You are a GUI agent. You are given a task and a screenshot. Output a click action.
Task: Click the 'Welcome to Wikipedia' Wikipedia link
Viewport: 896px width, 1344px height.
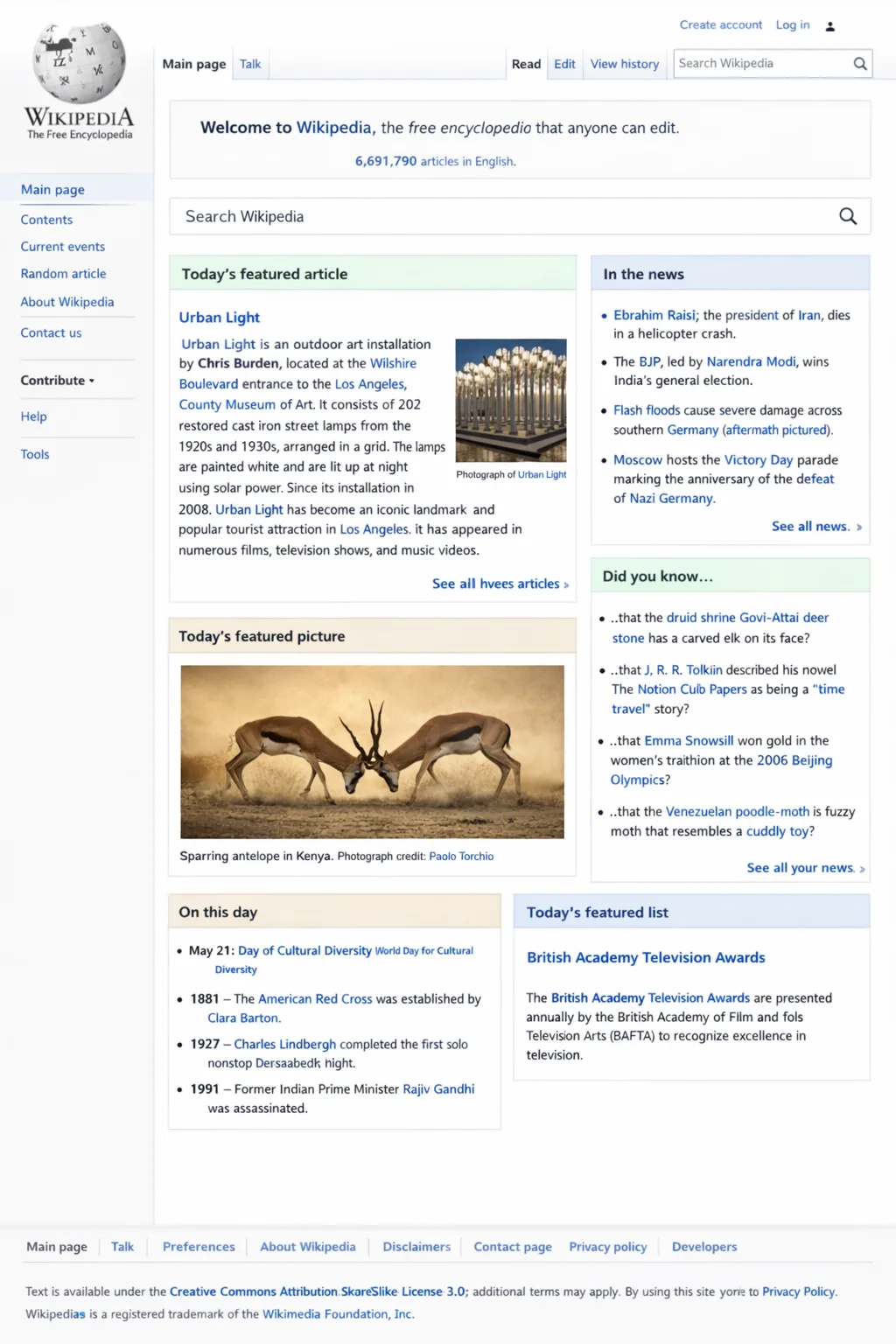(334, 127)
